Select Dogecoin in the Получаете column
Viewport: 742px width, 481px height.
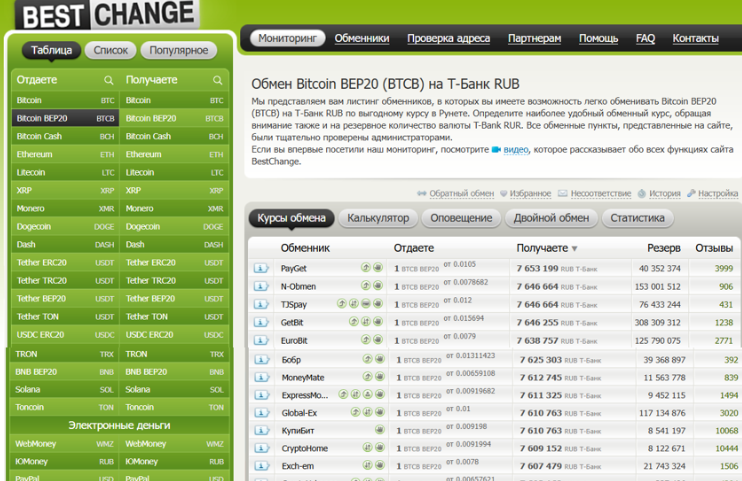click(x=174, y=226)
